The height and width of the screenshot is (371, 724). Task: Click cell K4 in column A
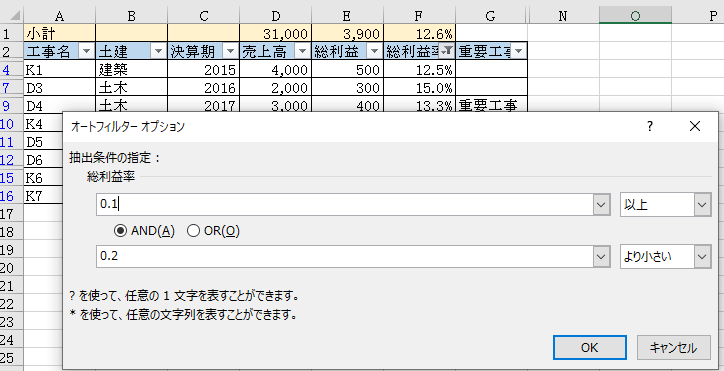point(43,124)
